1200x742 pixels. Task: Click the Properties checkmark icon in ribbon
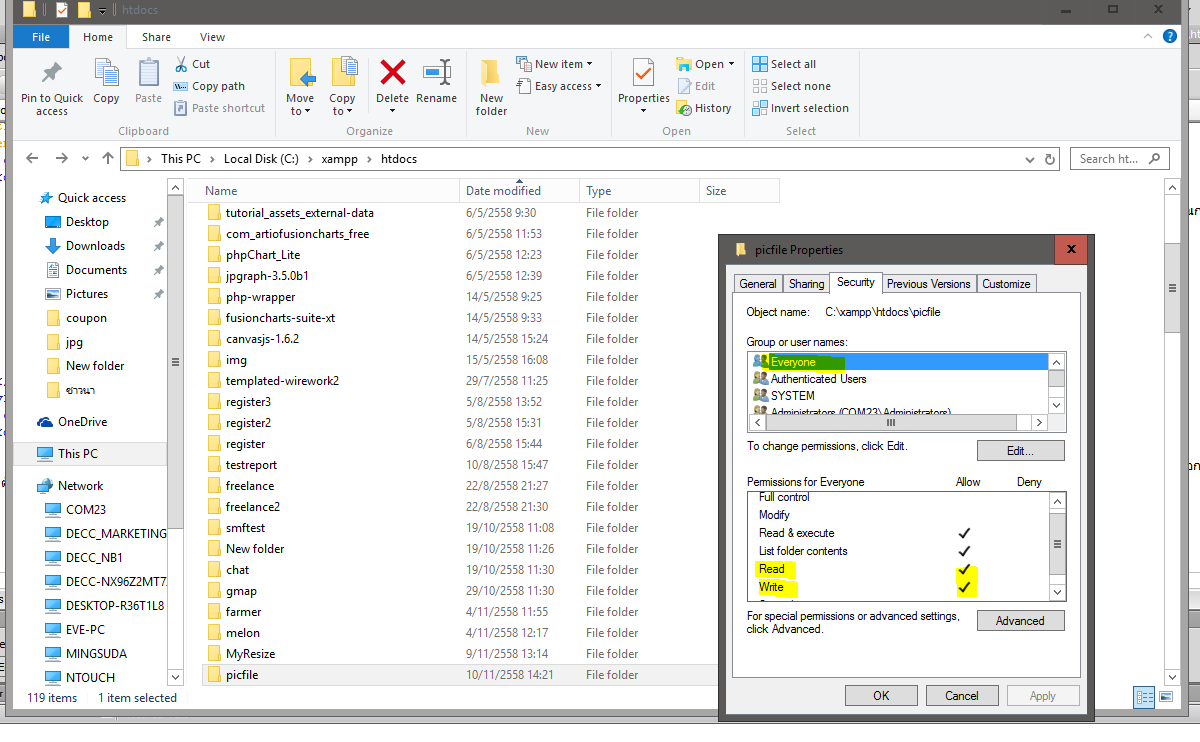[643, 73]
